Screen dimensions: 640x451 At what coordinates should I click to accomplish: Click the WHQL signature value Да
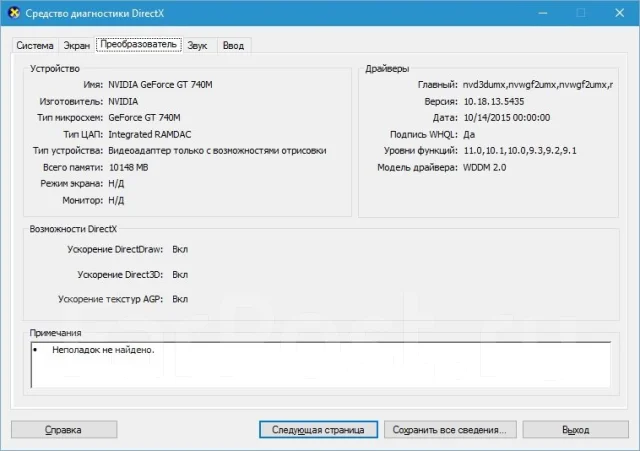point(469,134)
